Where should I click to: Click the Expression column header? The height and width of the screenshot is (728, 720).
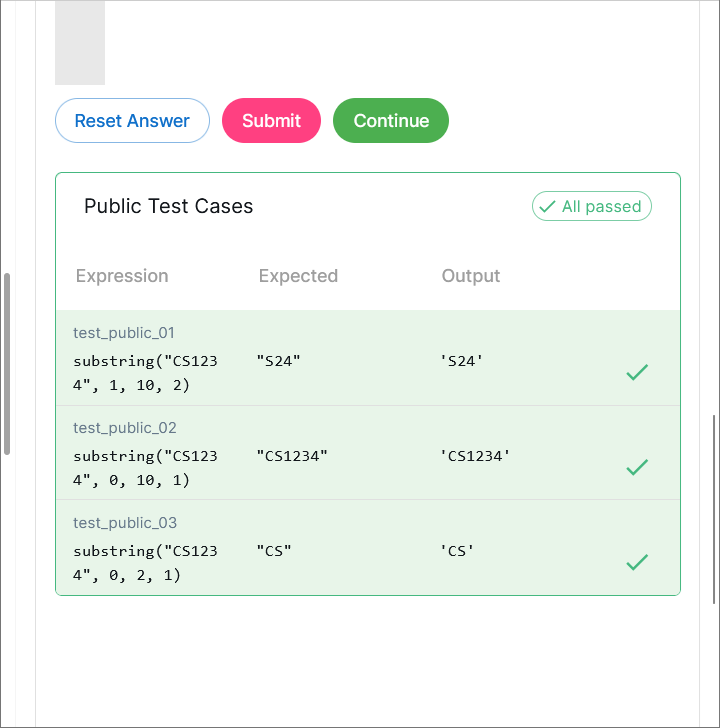point(122,276)
